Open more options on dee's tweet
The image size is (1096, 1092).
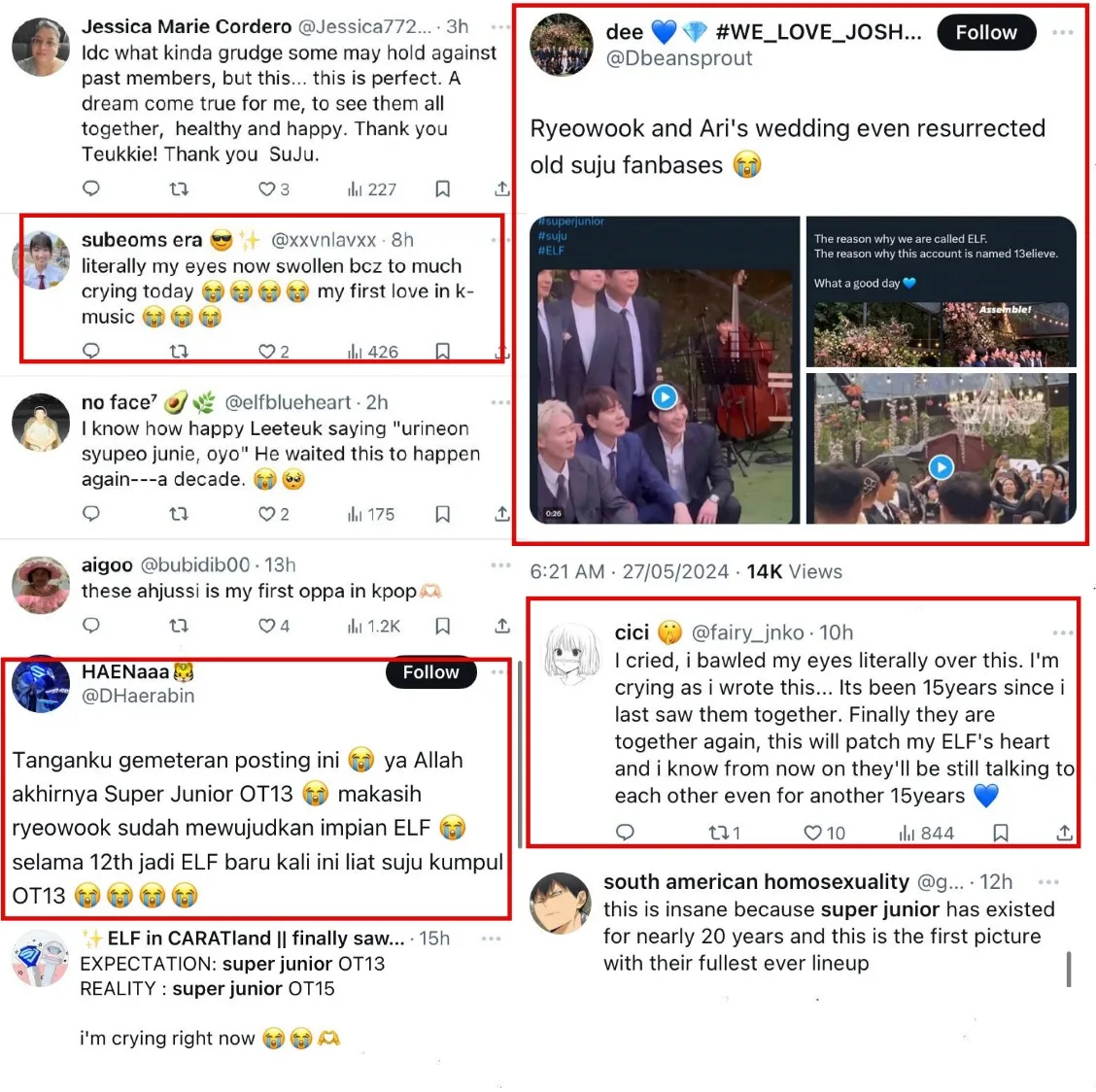tap(1062, 33)
